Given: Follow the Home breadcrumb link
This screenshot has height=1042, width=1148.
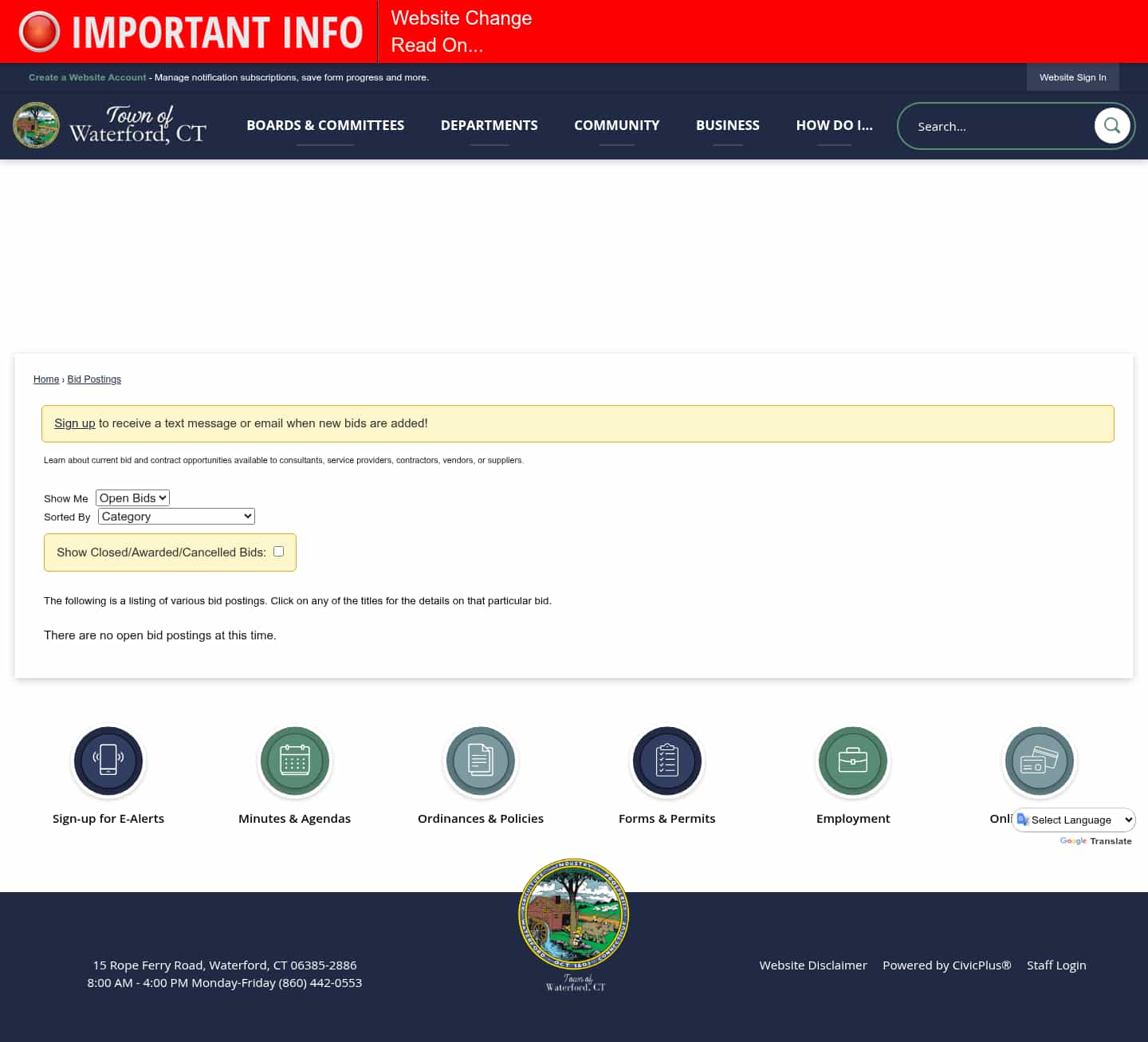Looking at the screenshot, I should click(46, 379).
